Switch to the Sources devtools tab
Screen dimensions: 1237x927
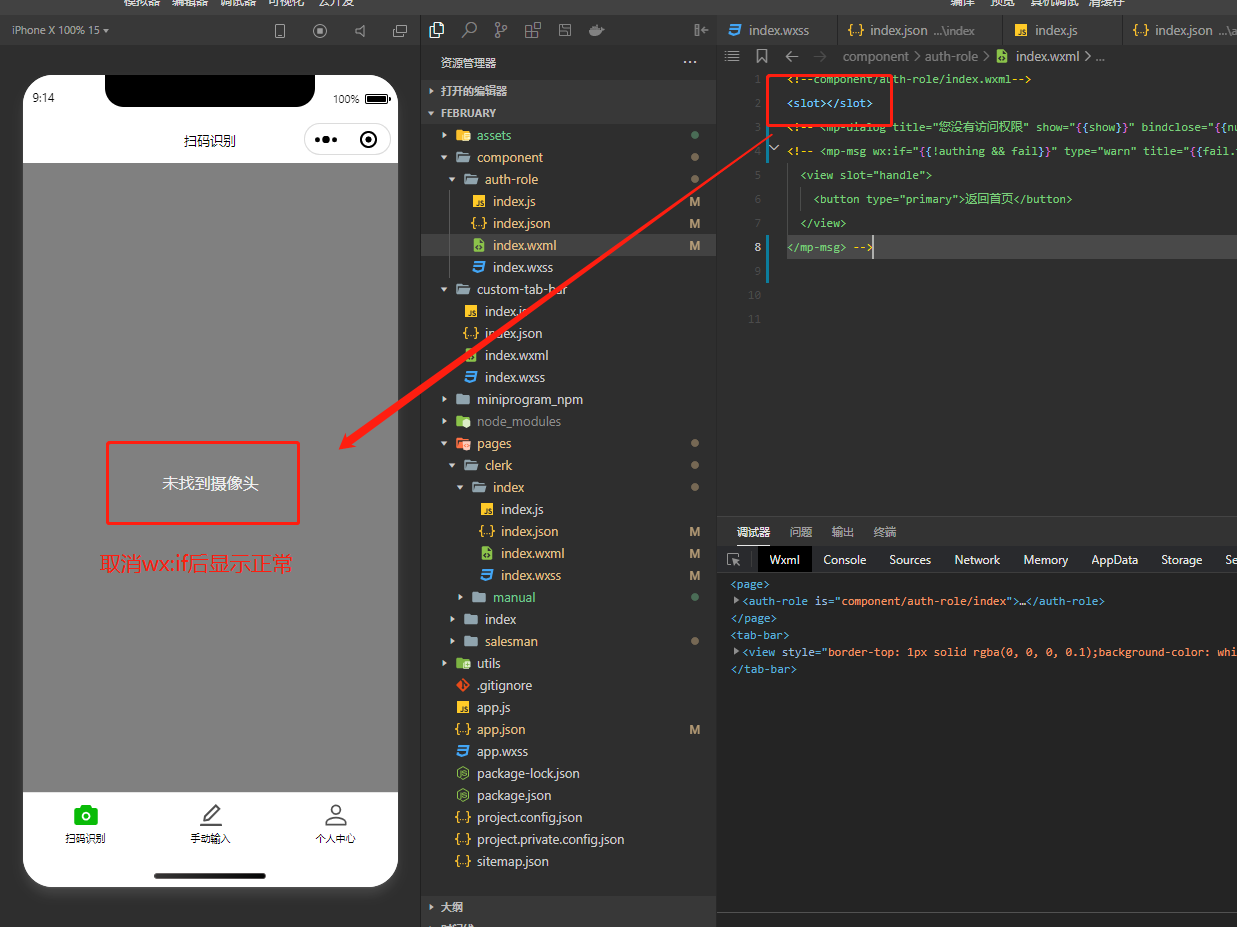910,560
